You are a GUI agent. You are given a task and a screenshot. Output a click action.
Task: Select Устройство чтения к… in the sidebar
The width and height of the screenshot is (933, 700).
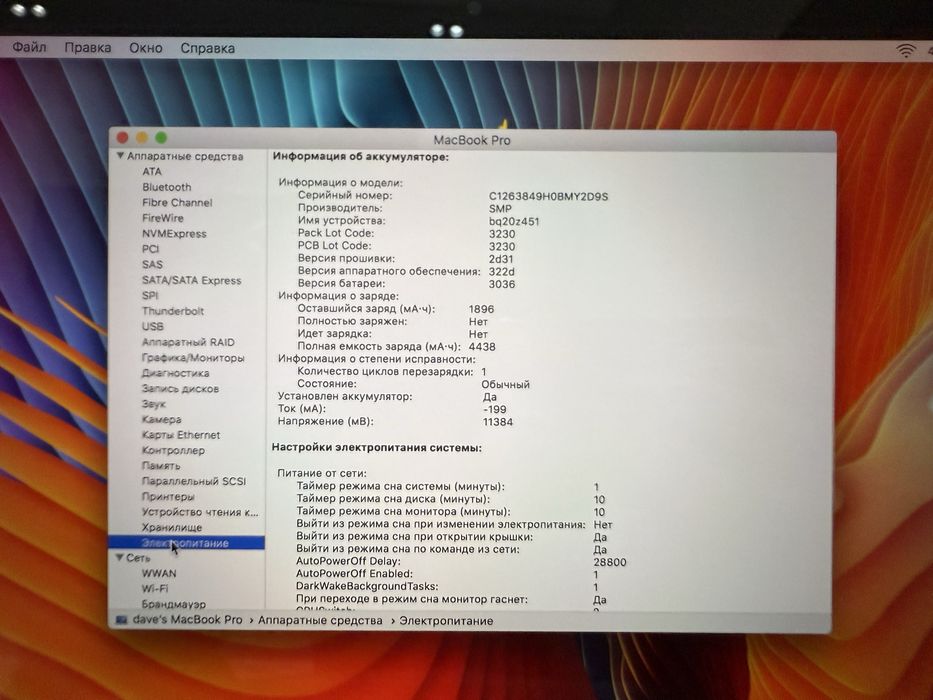pyautogui.click(x=200, y=512)
